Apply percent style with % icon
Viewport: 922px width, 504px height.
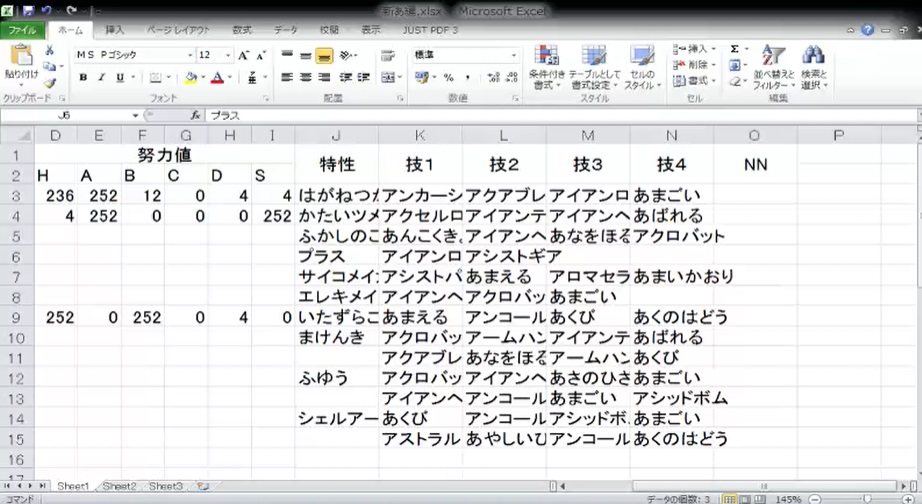449,77
